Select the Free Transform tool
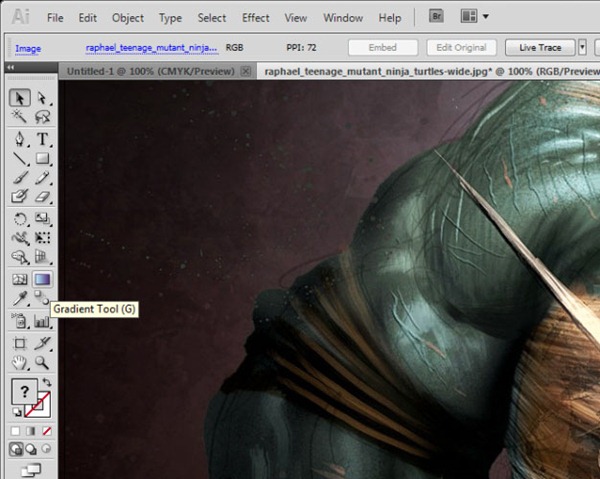This screenshot has width=600, height=479. click(42, 238)
